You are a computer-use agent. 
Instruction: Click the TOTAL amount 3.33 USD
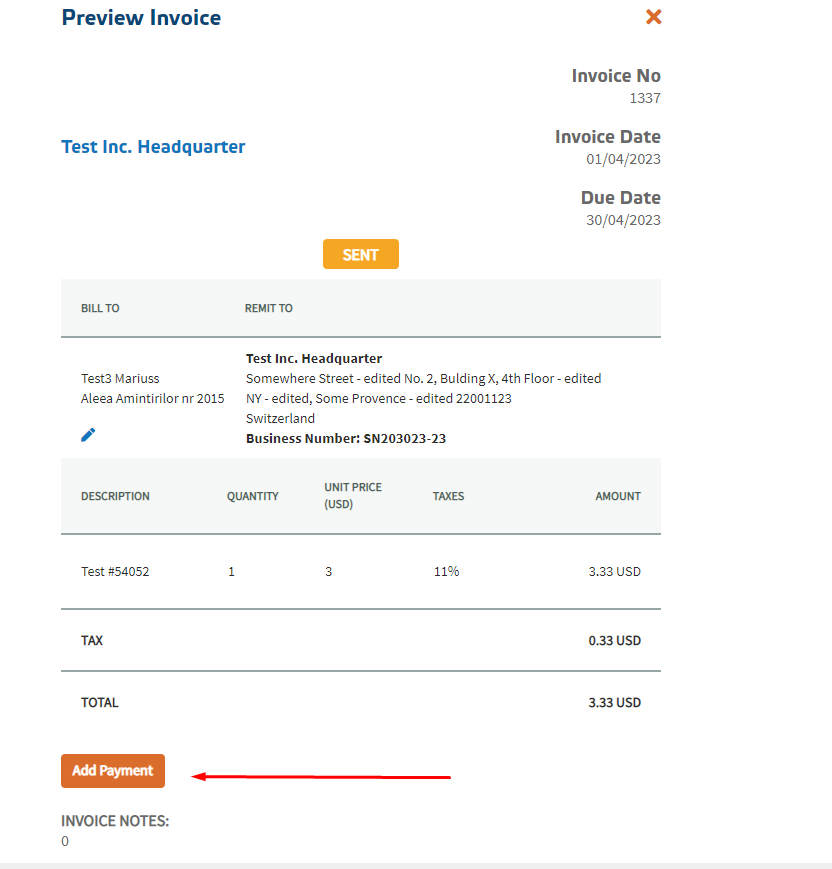pos(614,703)
